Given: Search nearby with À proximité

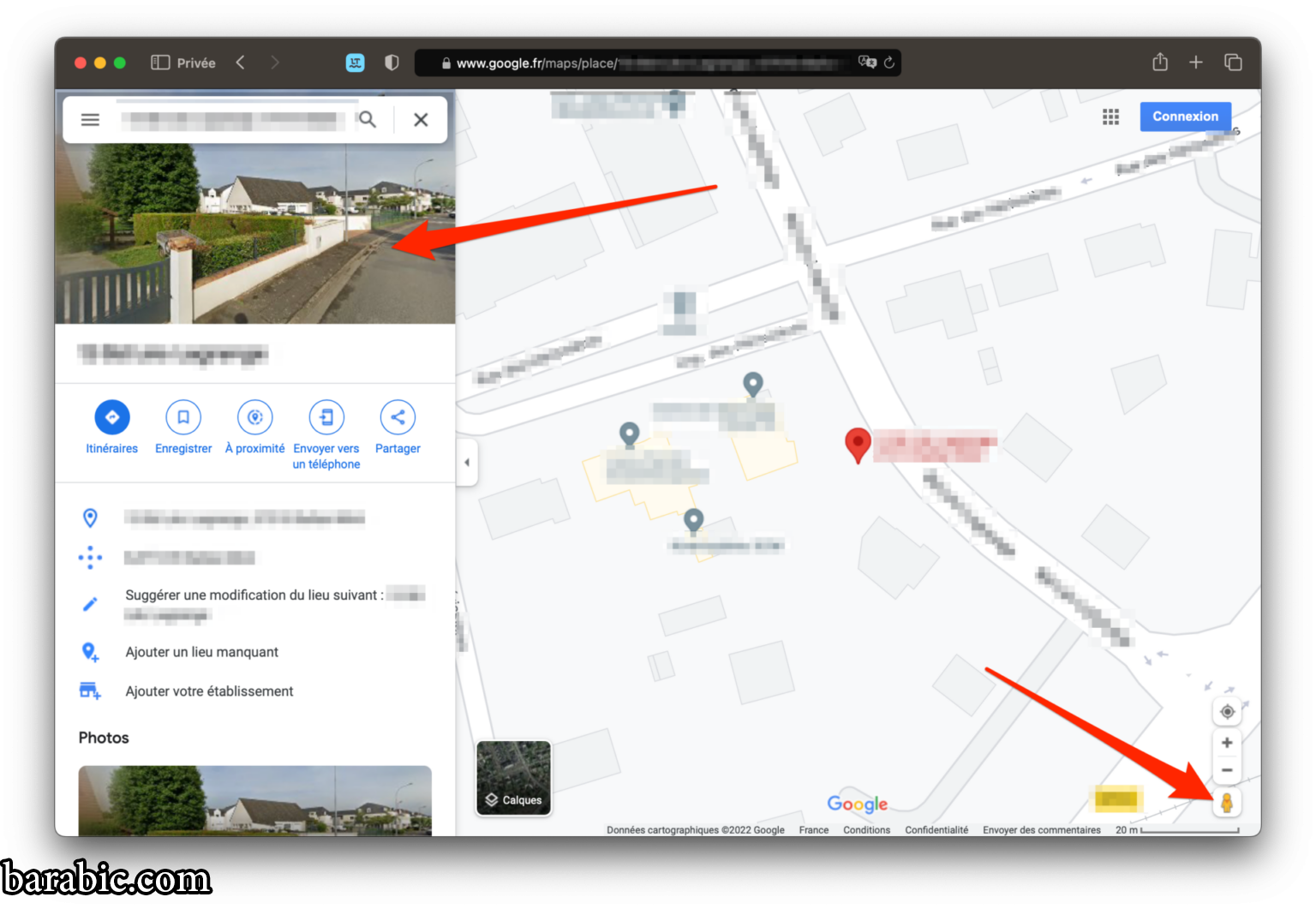Looking at the screenshot, I should 255,428.
